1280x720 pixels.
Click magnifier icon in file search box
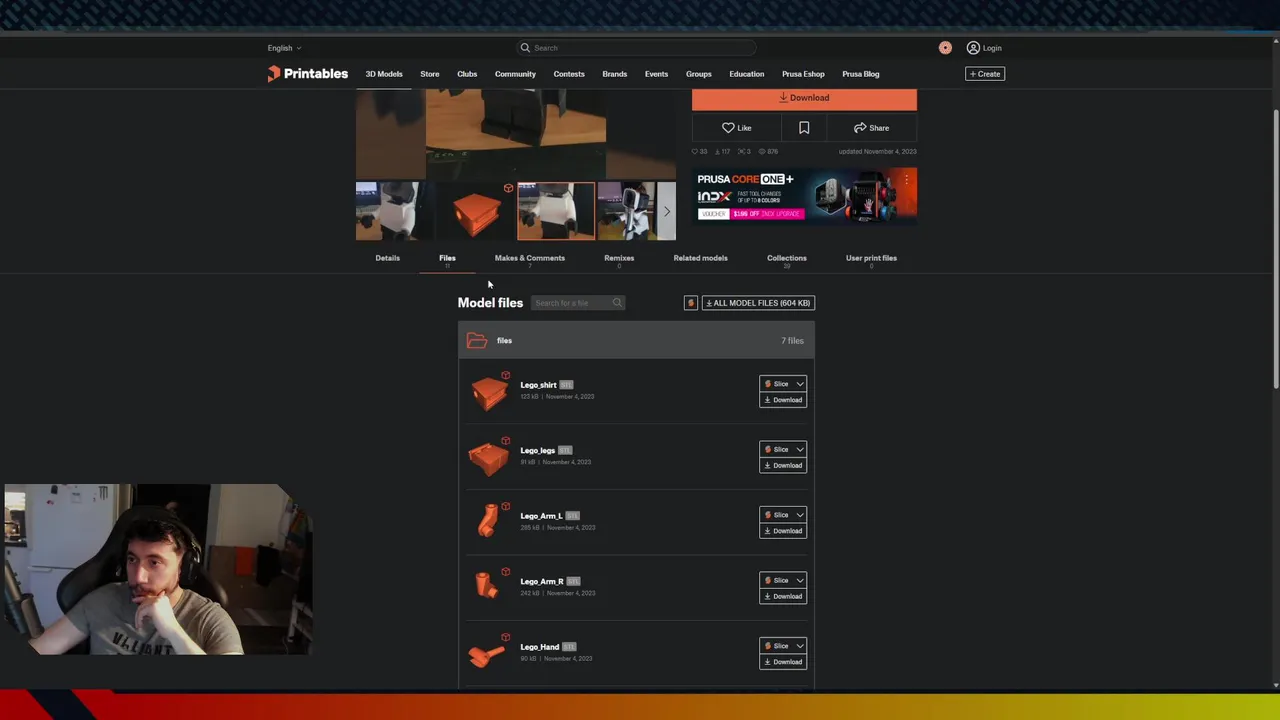tap(617, 303)
